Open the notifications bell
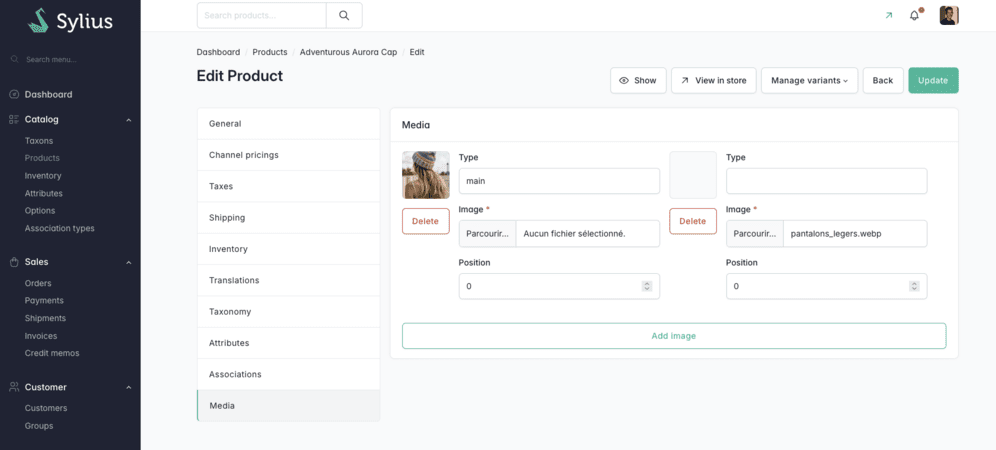 (915, 15)
